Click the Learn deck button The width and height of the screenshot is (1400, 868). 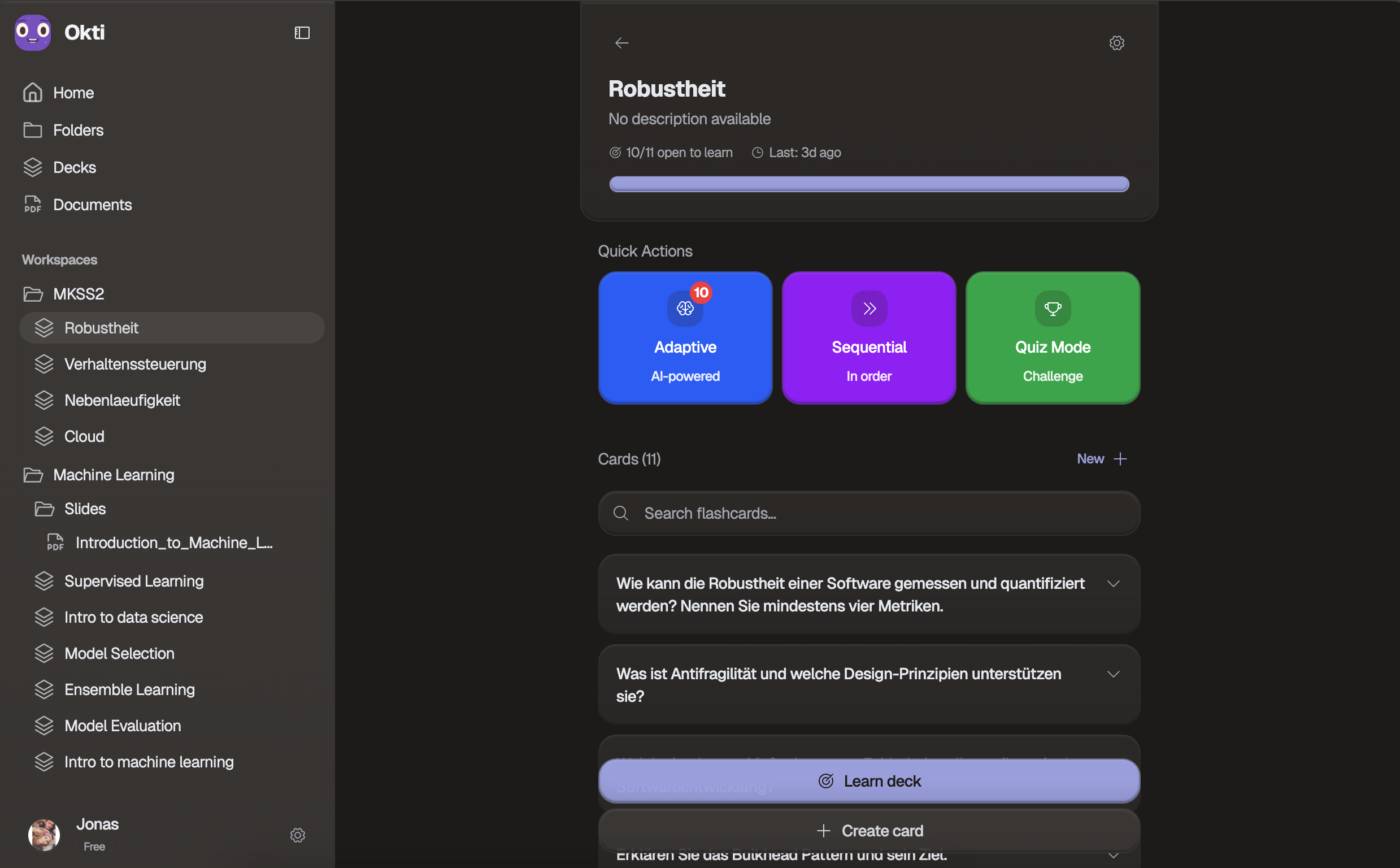point(869,781)
